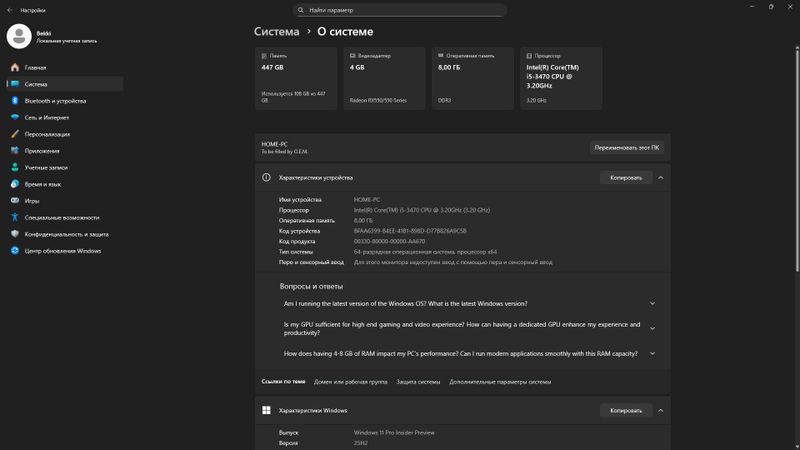The width and height of the screenshot is (800, 450).
Task: Select the 25H2 version value
Action: pyautogui.click(x=360, y=443)
